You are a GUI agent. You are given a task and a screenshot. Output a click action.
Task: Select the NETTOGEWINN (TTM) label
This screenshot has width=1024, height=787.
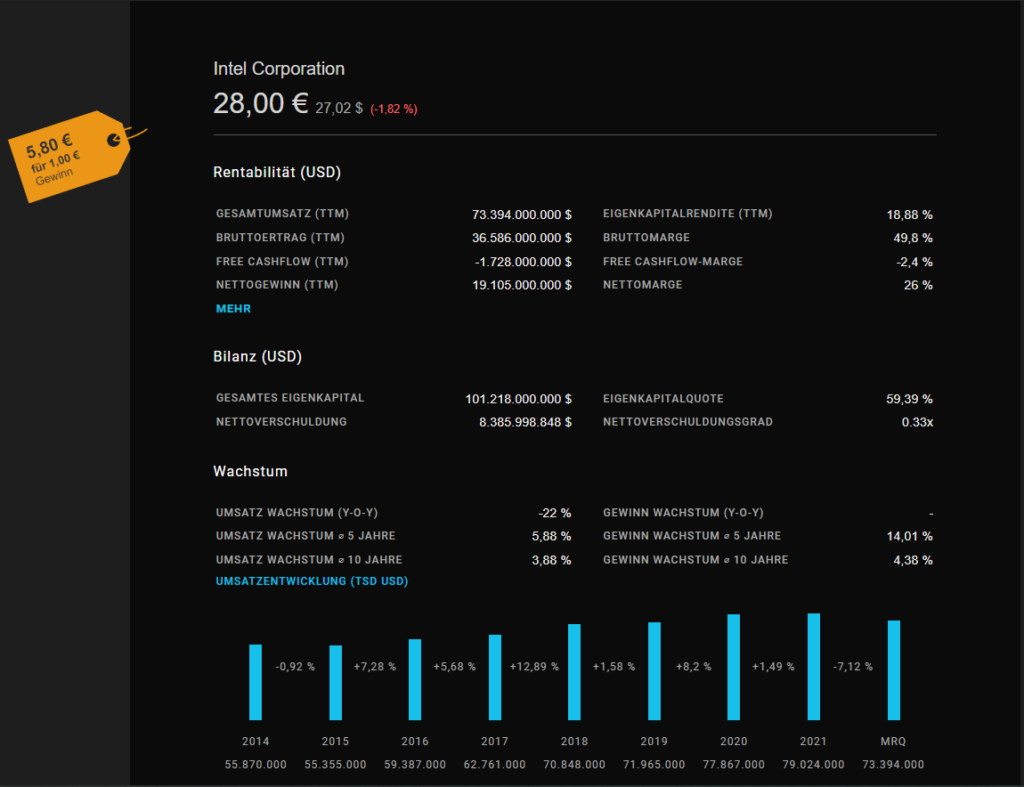pyautogui.click(x=277, y=285)
